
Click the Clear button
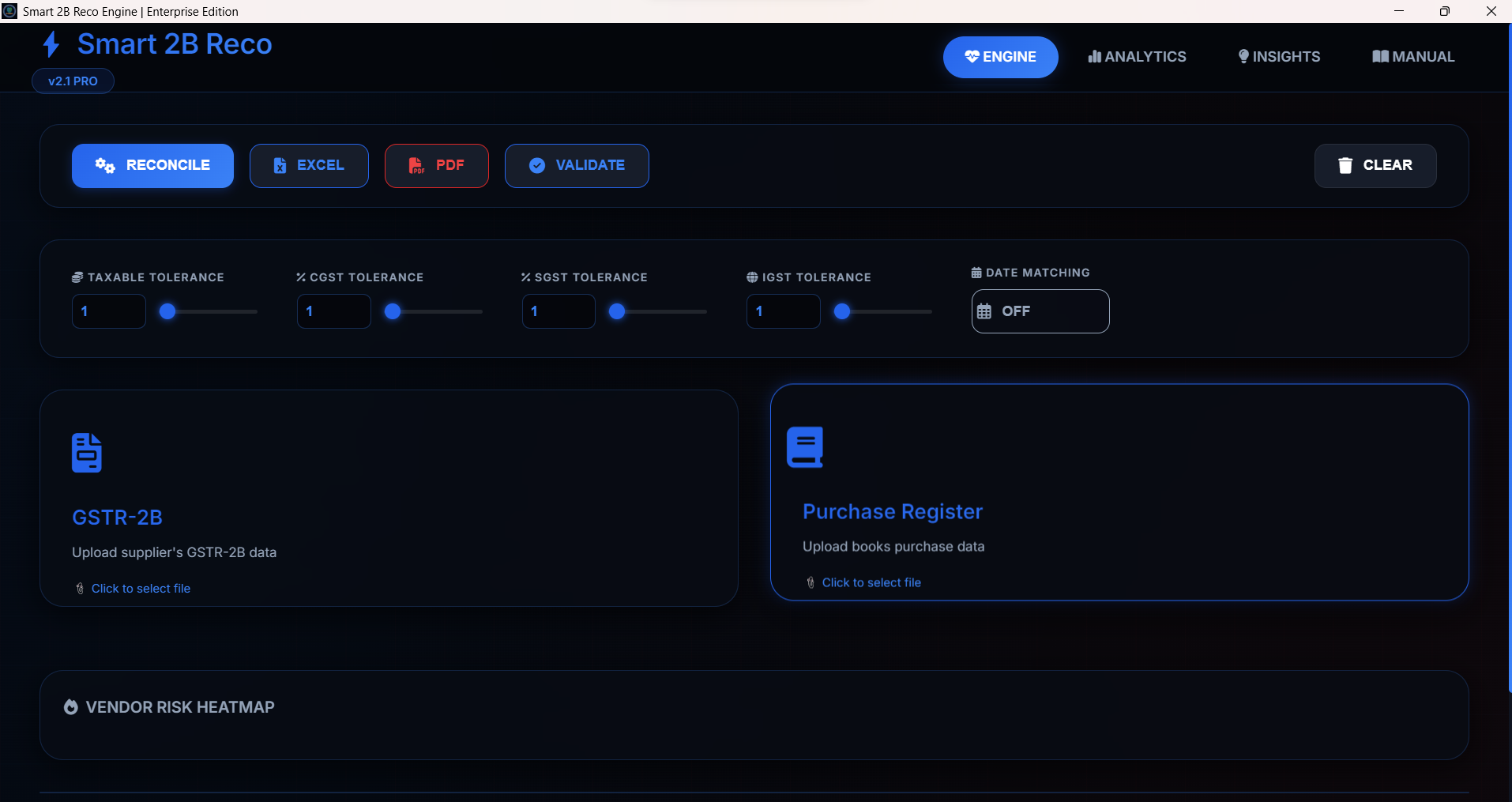click(1375, 166)
